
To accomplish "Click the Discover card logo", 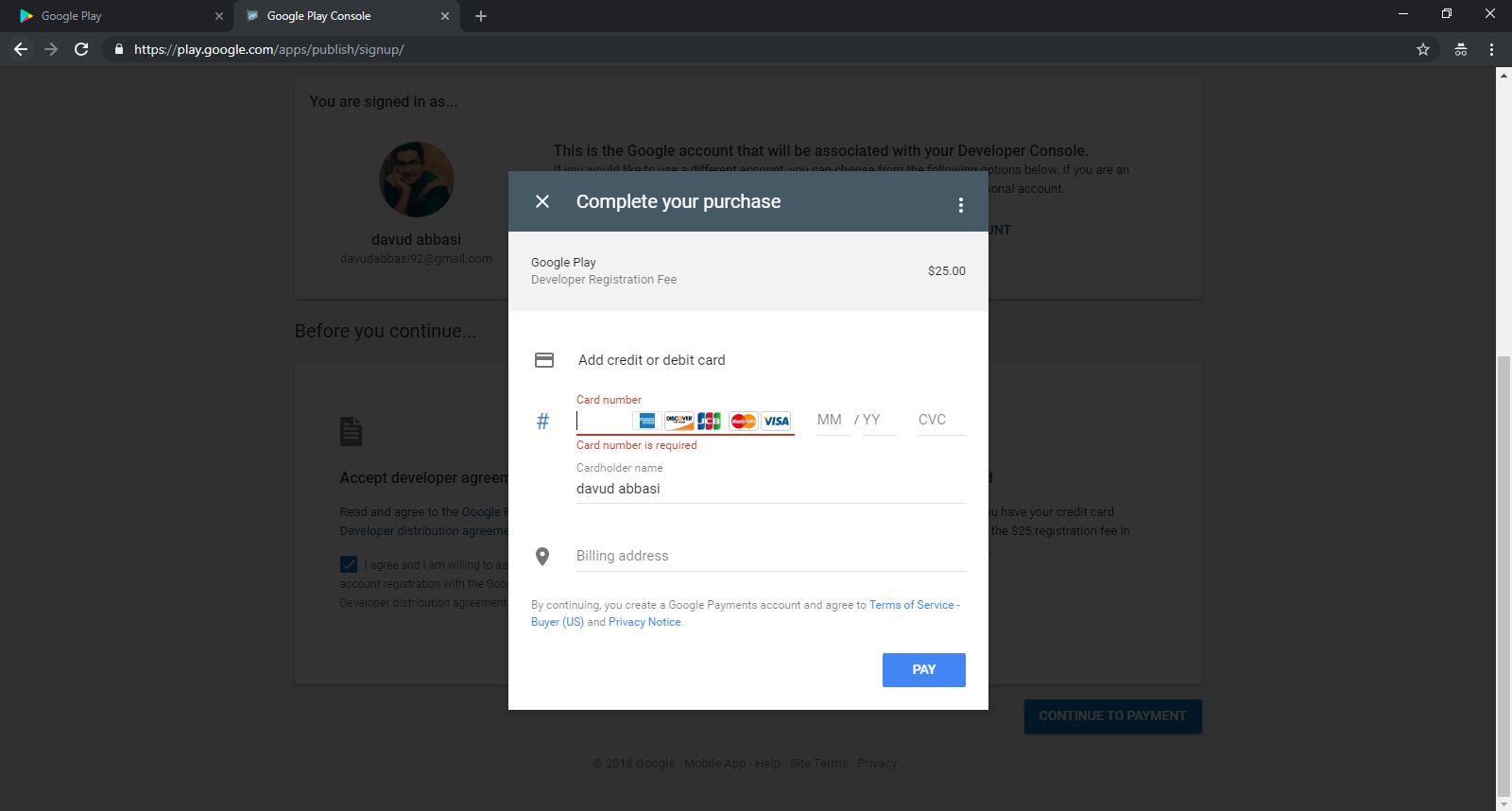I will tap(679, 421).
